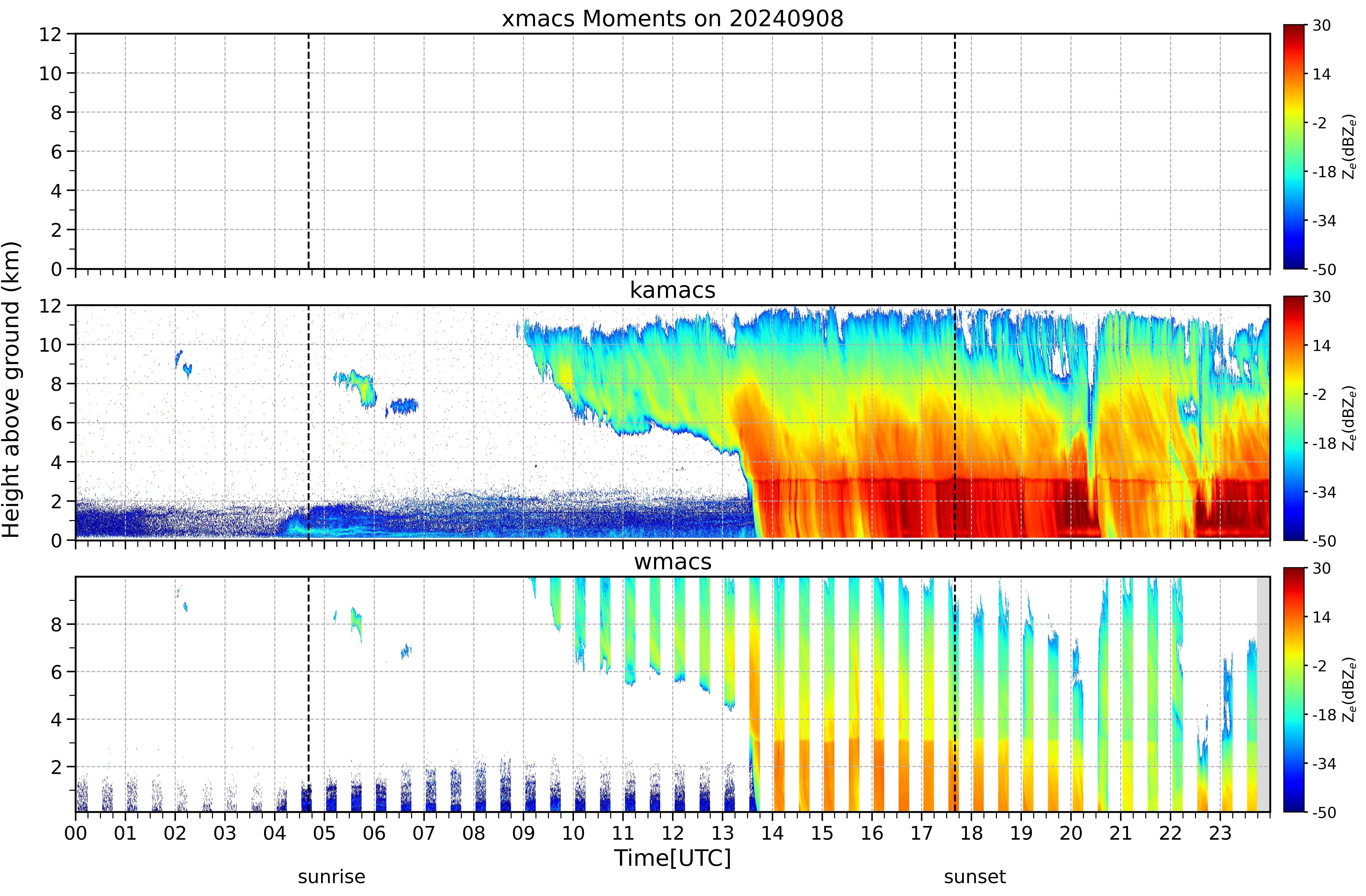This screenshot has width=1366, height=896.
Task: Click the '09' time tick label
Action: pyautogui.click(x=523, y=833)
